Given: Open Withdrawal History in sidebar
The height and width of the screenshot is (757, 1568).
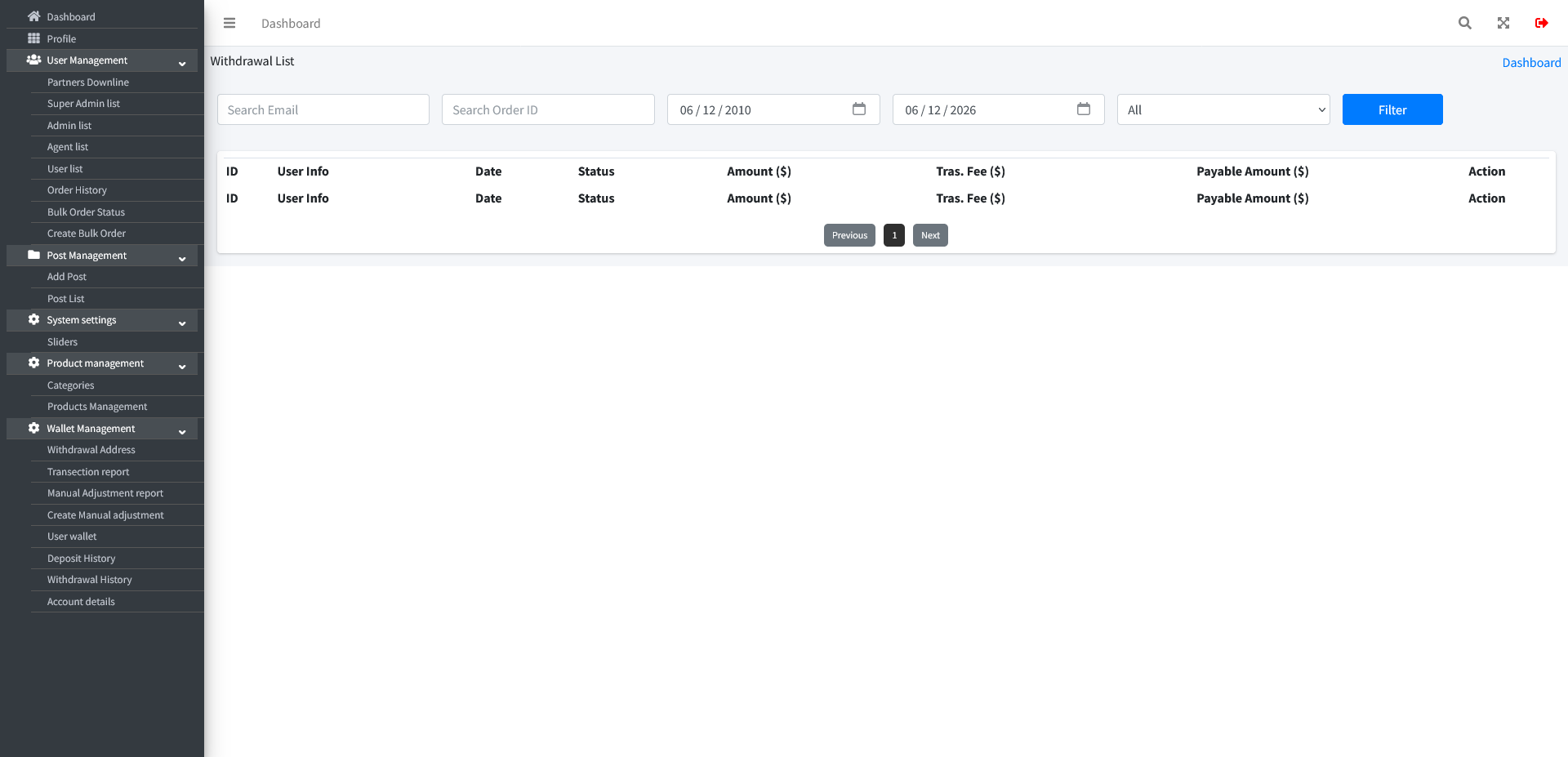Looking at the screenshot, I should coord(89,580).
